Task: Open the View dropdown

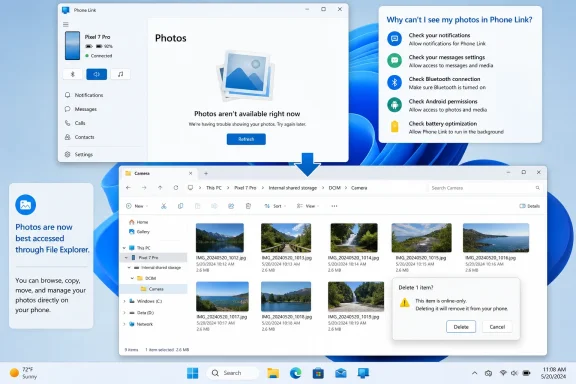Action: pos(308,206)
